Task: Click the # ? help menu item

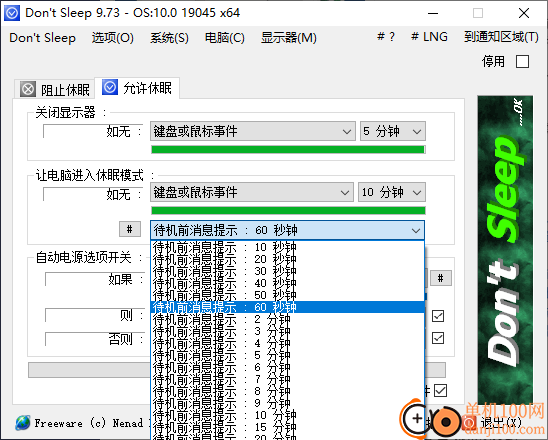Action: tap(386, 37)
